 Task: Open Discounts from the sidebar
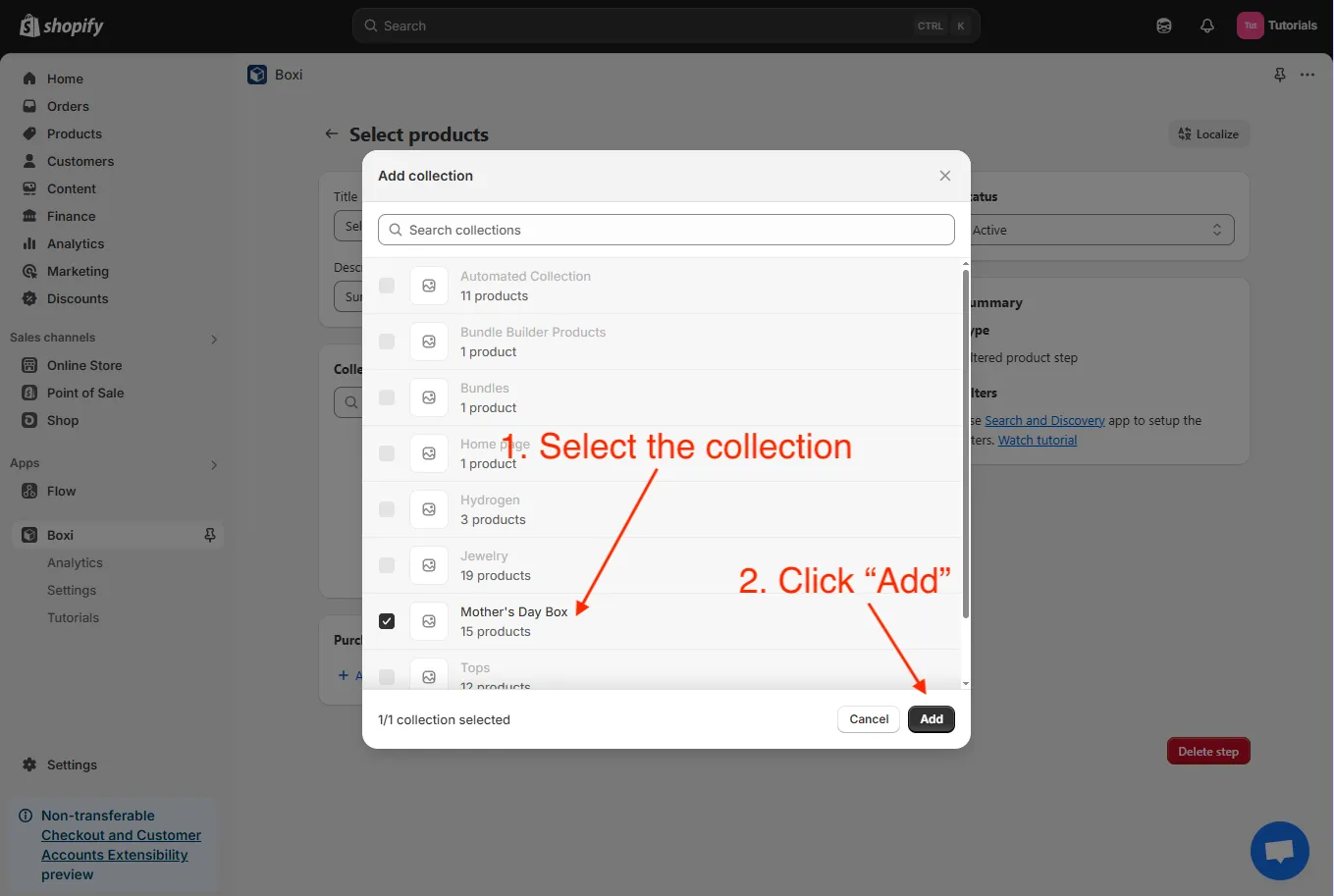click(78, 298)
